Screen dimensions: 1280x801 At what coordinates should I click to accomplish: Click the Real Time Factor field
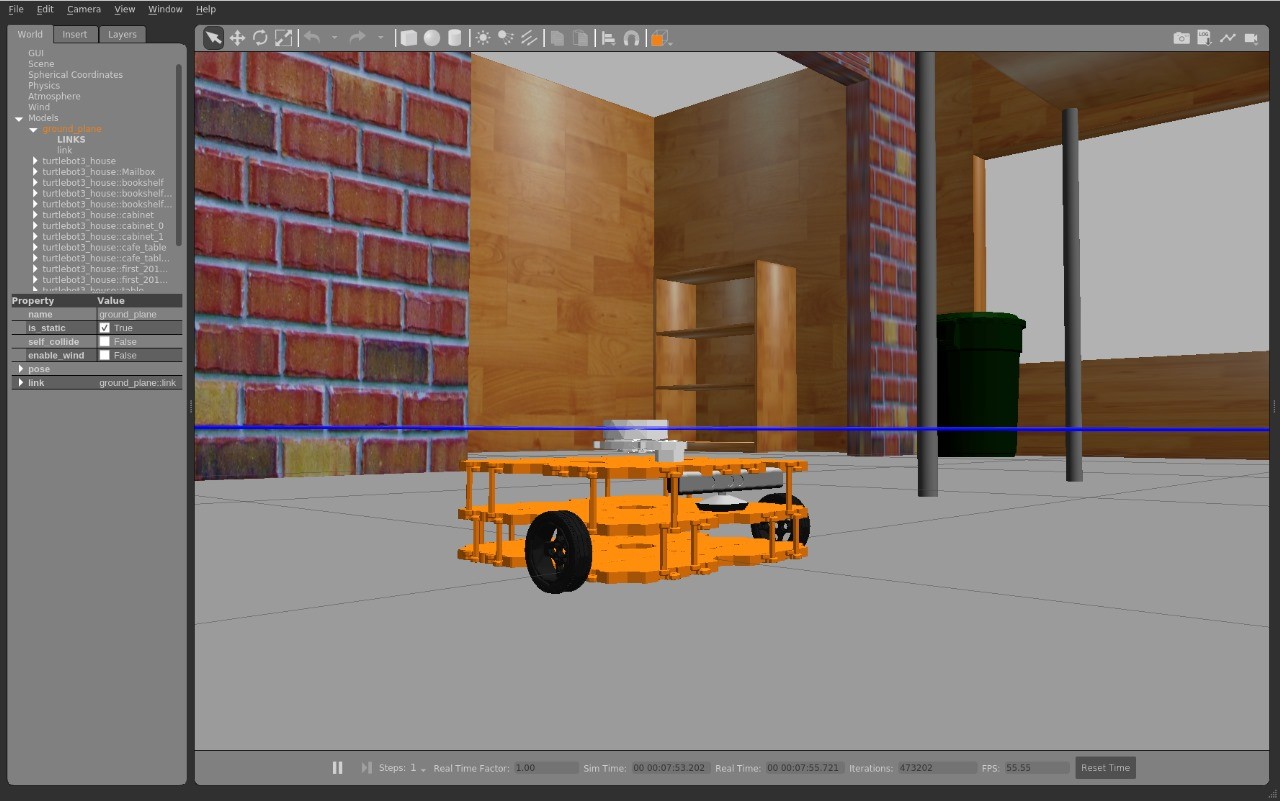(x=545, y=768)
